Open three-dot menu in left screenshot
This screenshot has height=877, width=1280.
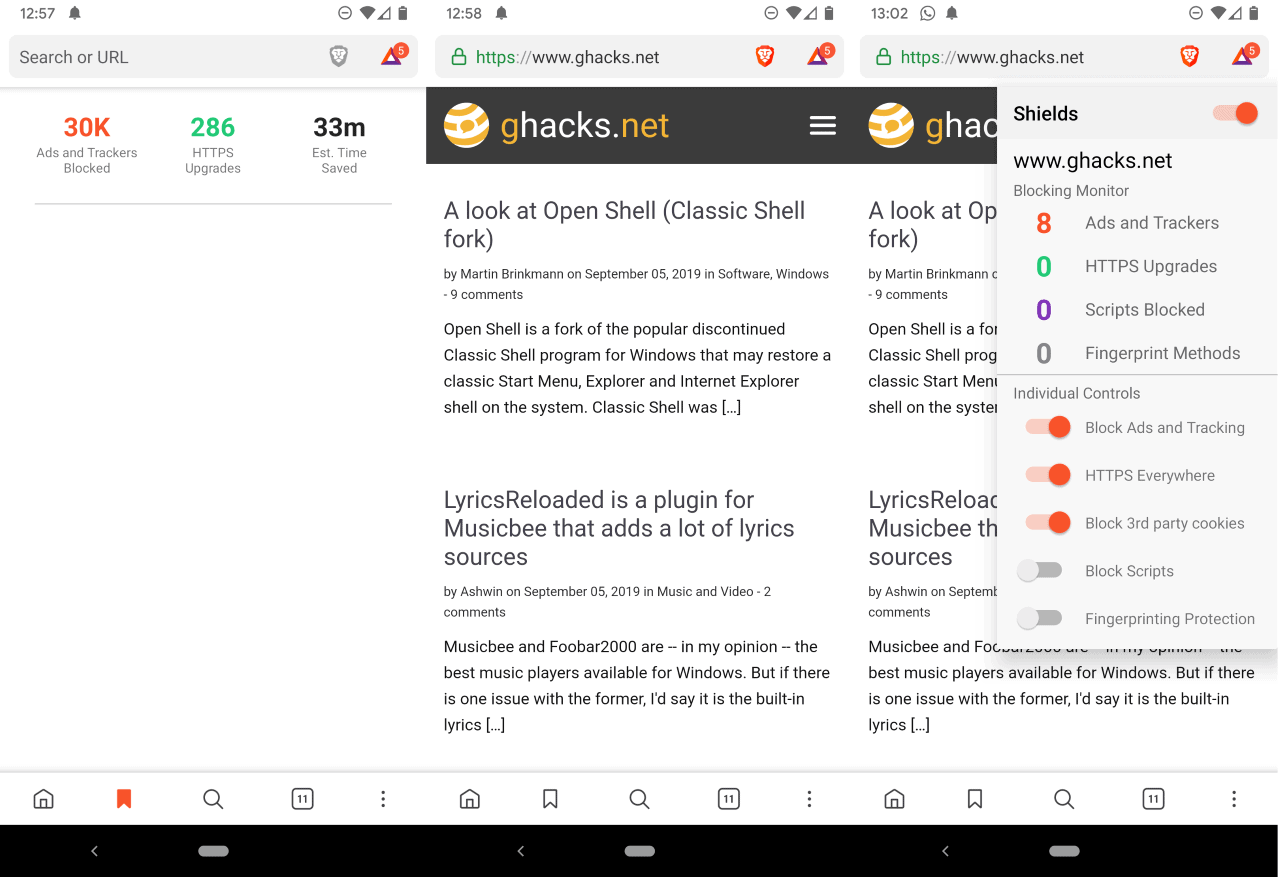coord(383,799)
